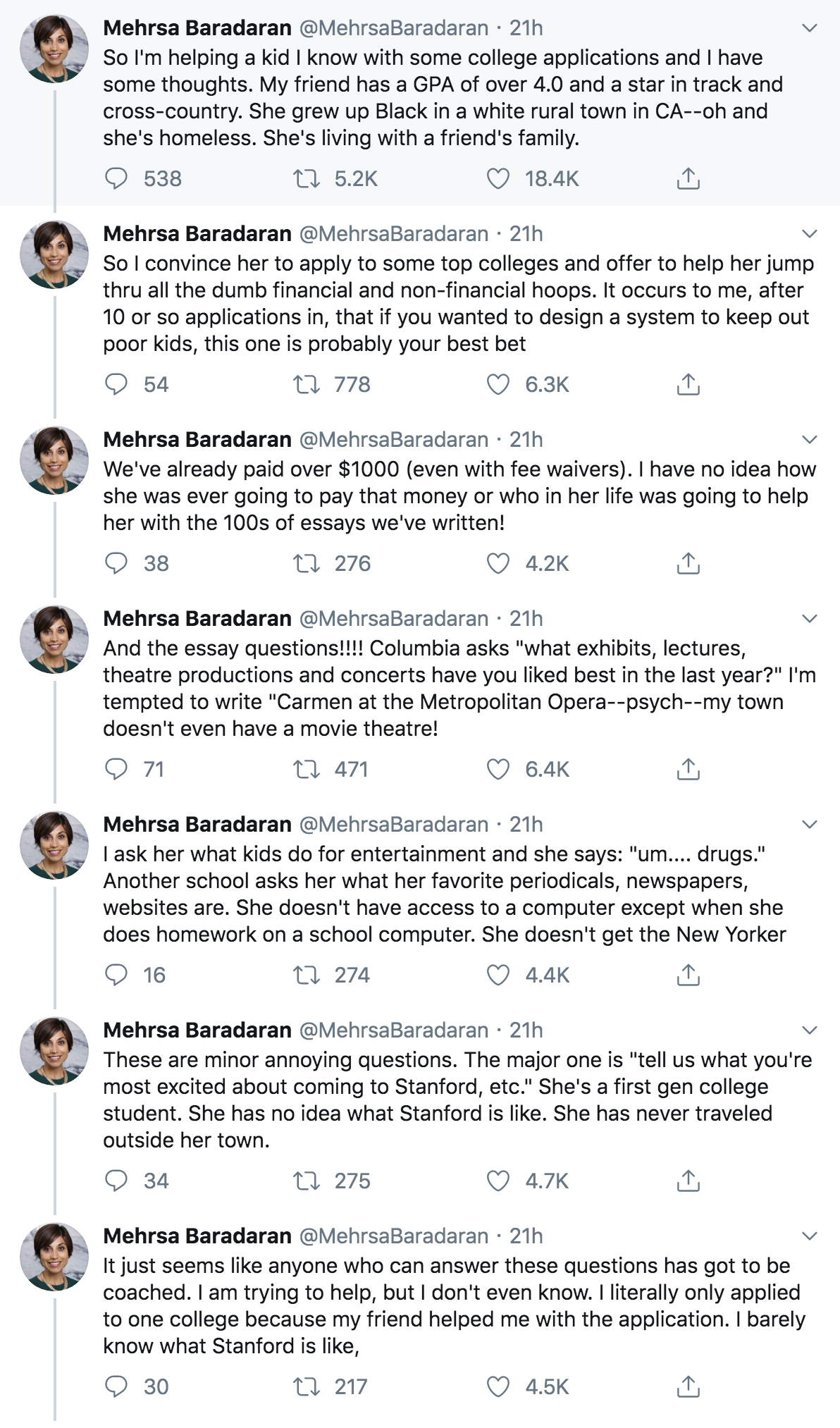Reply to the tweet with 54 replies
840x1428 pixels.
click(x=116, y=384)
